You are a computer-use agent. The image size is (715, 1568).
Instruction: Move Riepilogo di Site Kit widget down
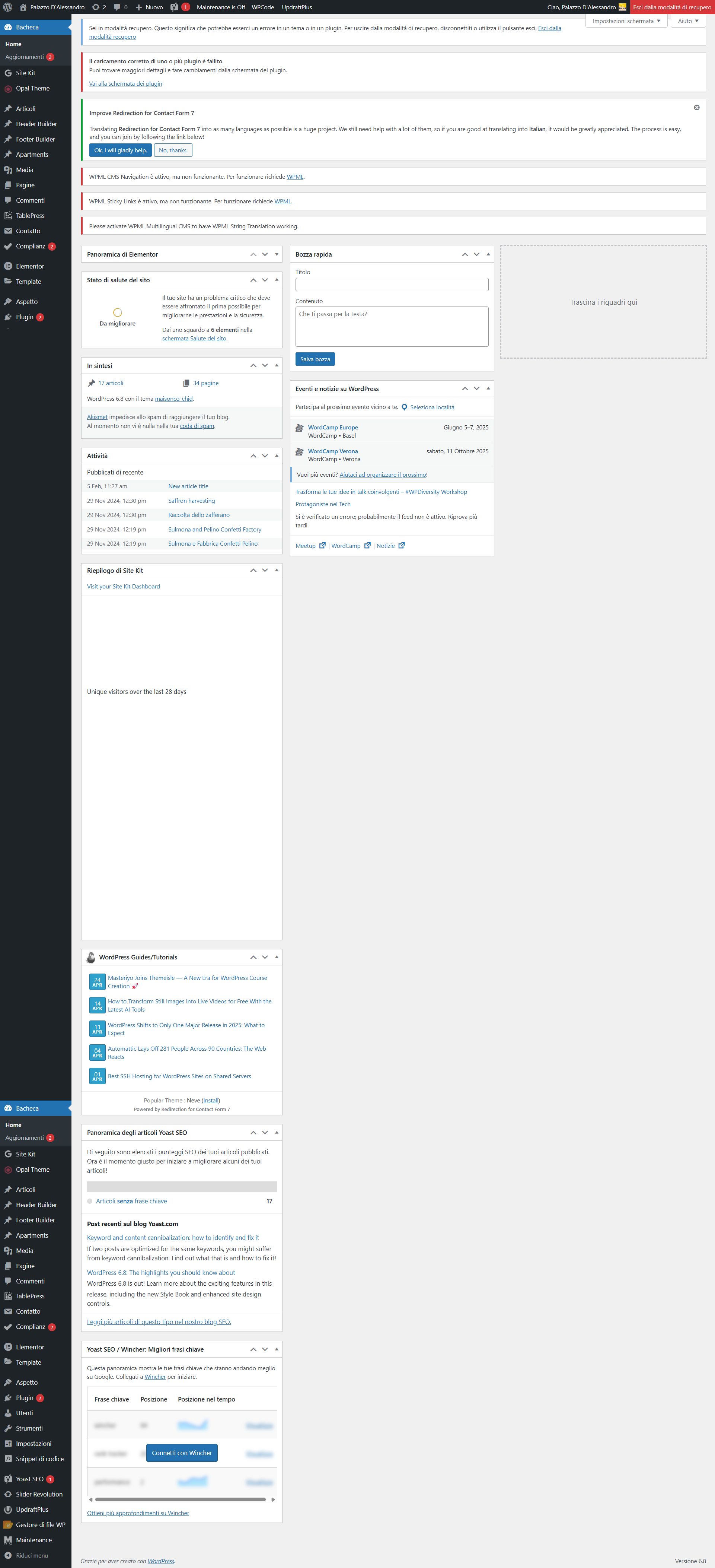pos(265,570)
